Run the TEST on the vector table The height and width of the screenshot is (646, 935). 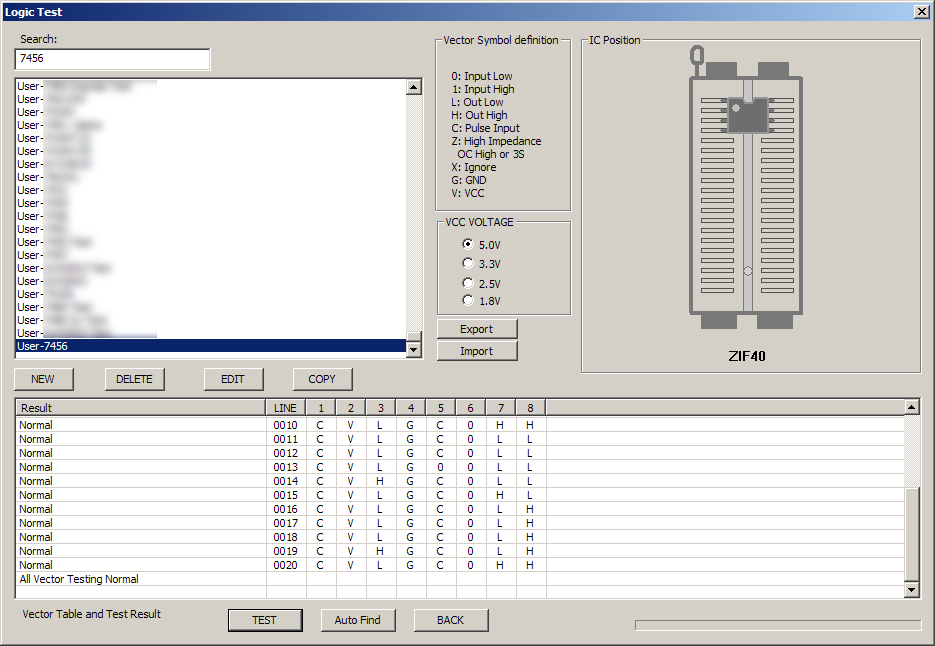[x=265, y=620]
